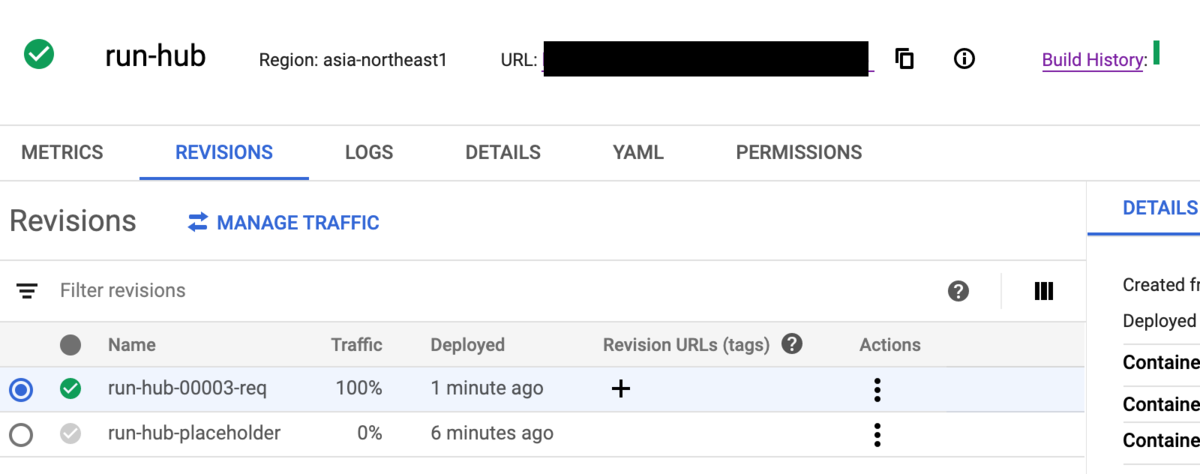Go to the YAML tab
The height and width of the screenshot is (474, 1200).
coord(638,153)
